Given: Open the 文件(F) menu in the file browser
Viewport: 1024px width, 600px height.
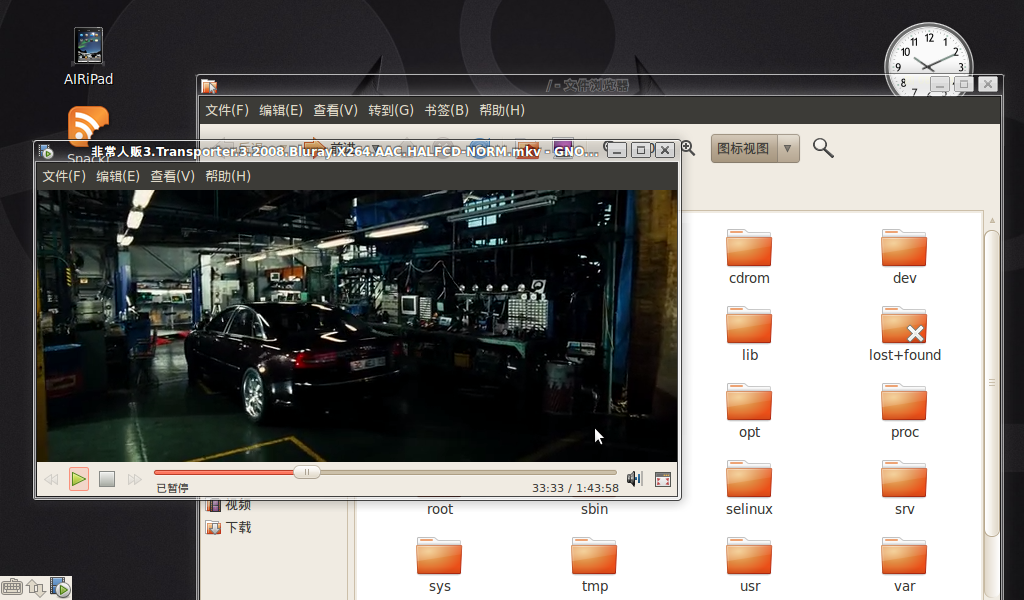Looking at the screenshot, I should [227, 110].
